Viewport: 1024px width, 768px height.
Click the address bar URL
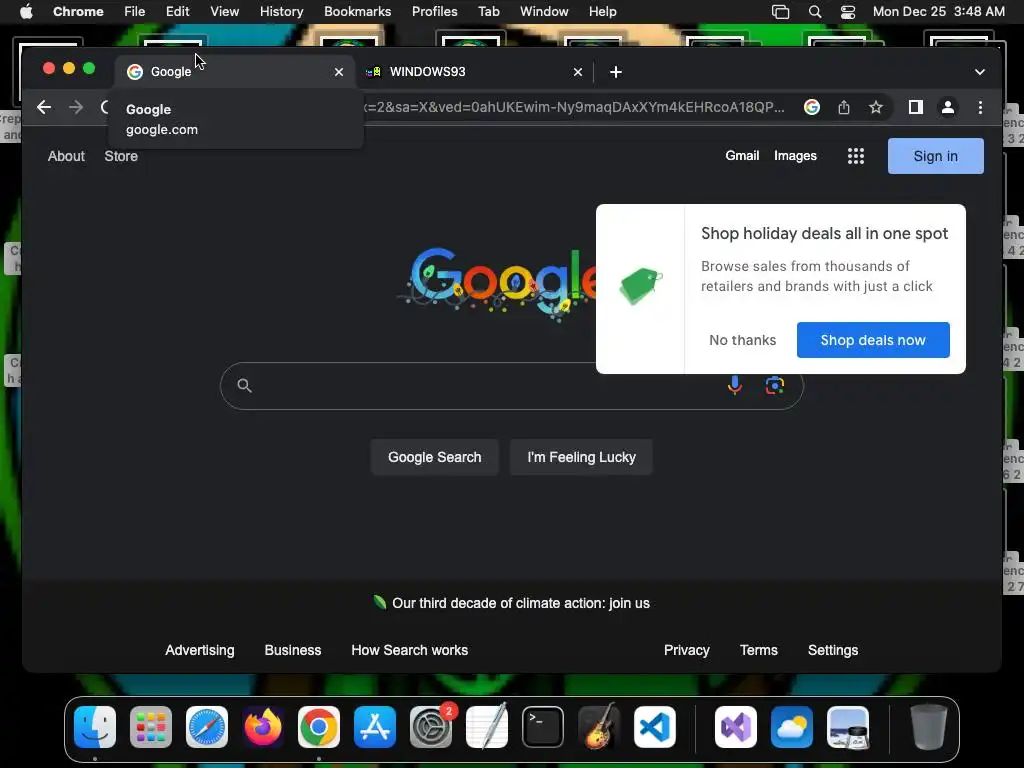tap(575, 107)
